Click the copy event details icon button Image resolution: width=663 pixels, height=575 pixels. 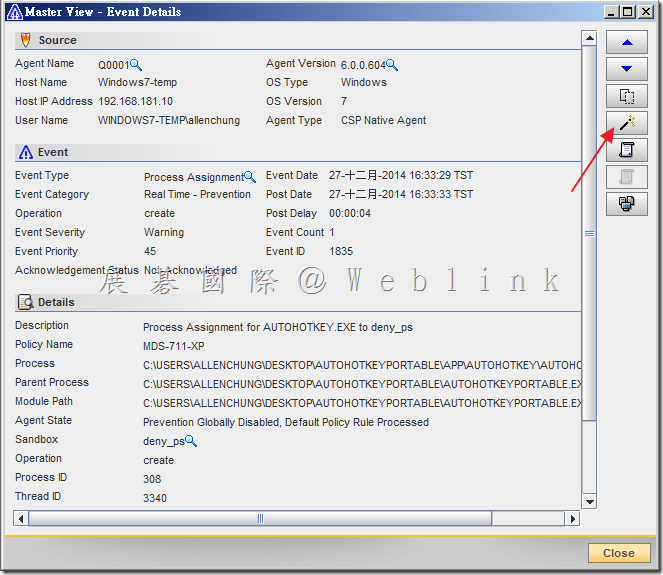pyautogui.click(x=627, y=96)
